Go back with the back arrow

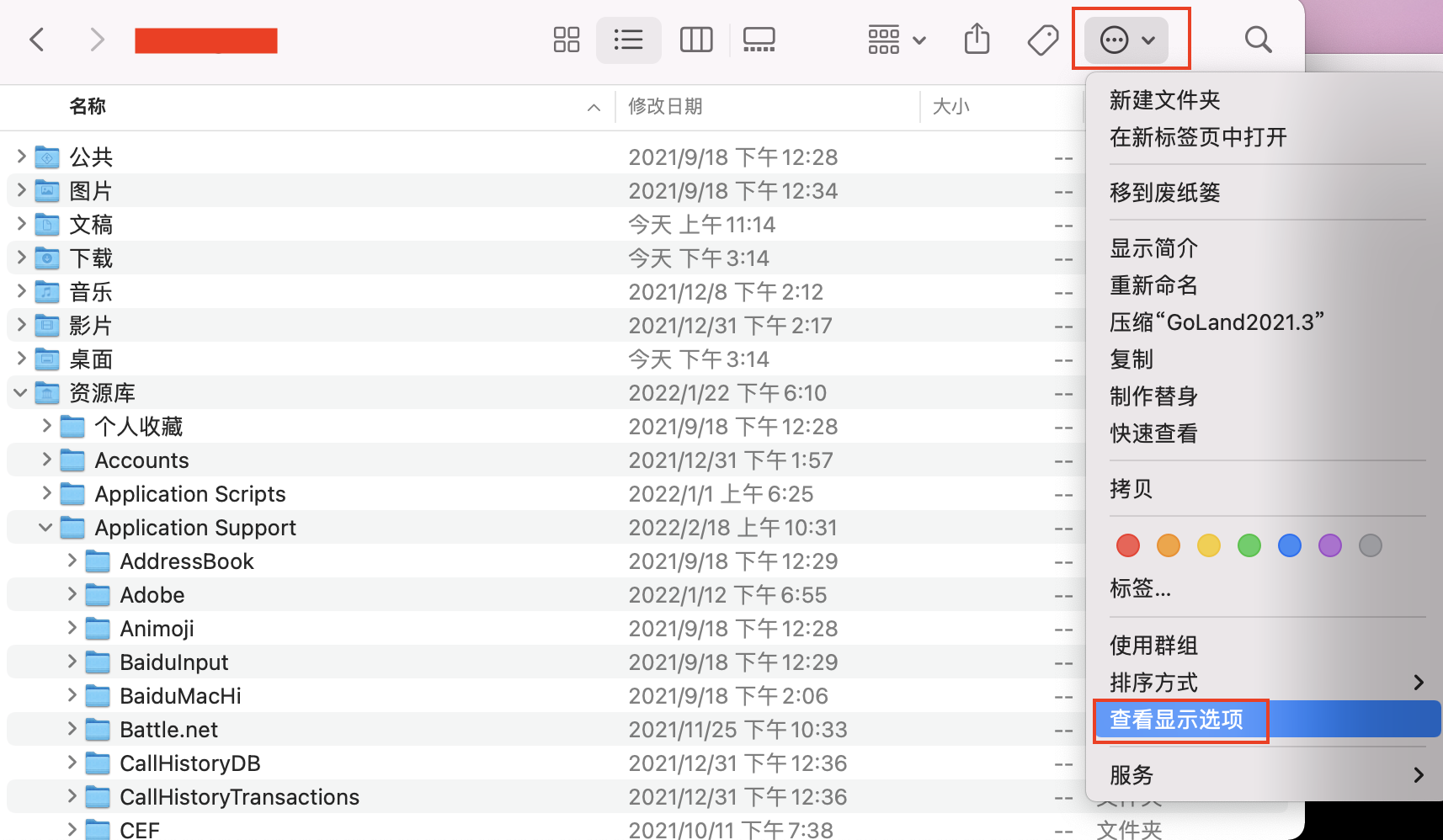click(37, 40)
